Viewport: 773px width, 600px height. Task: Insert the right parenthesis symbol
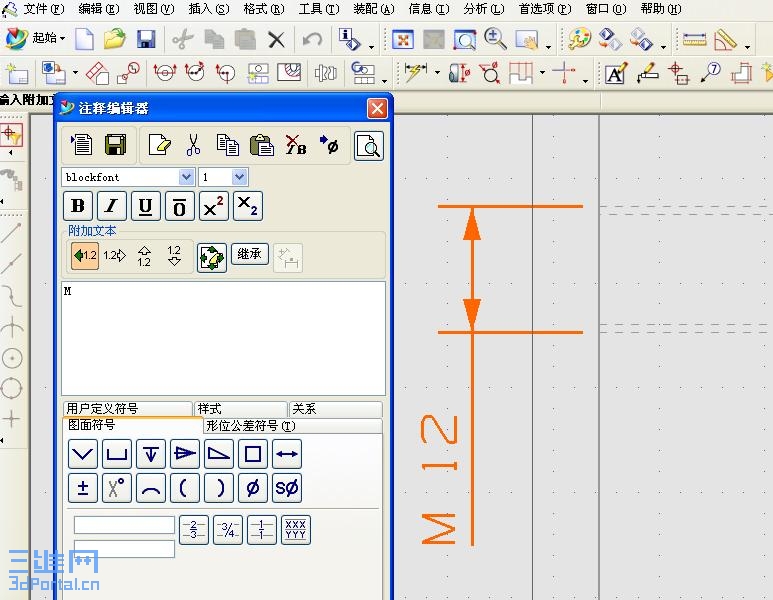pos(219,488)
